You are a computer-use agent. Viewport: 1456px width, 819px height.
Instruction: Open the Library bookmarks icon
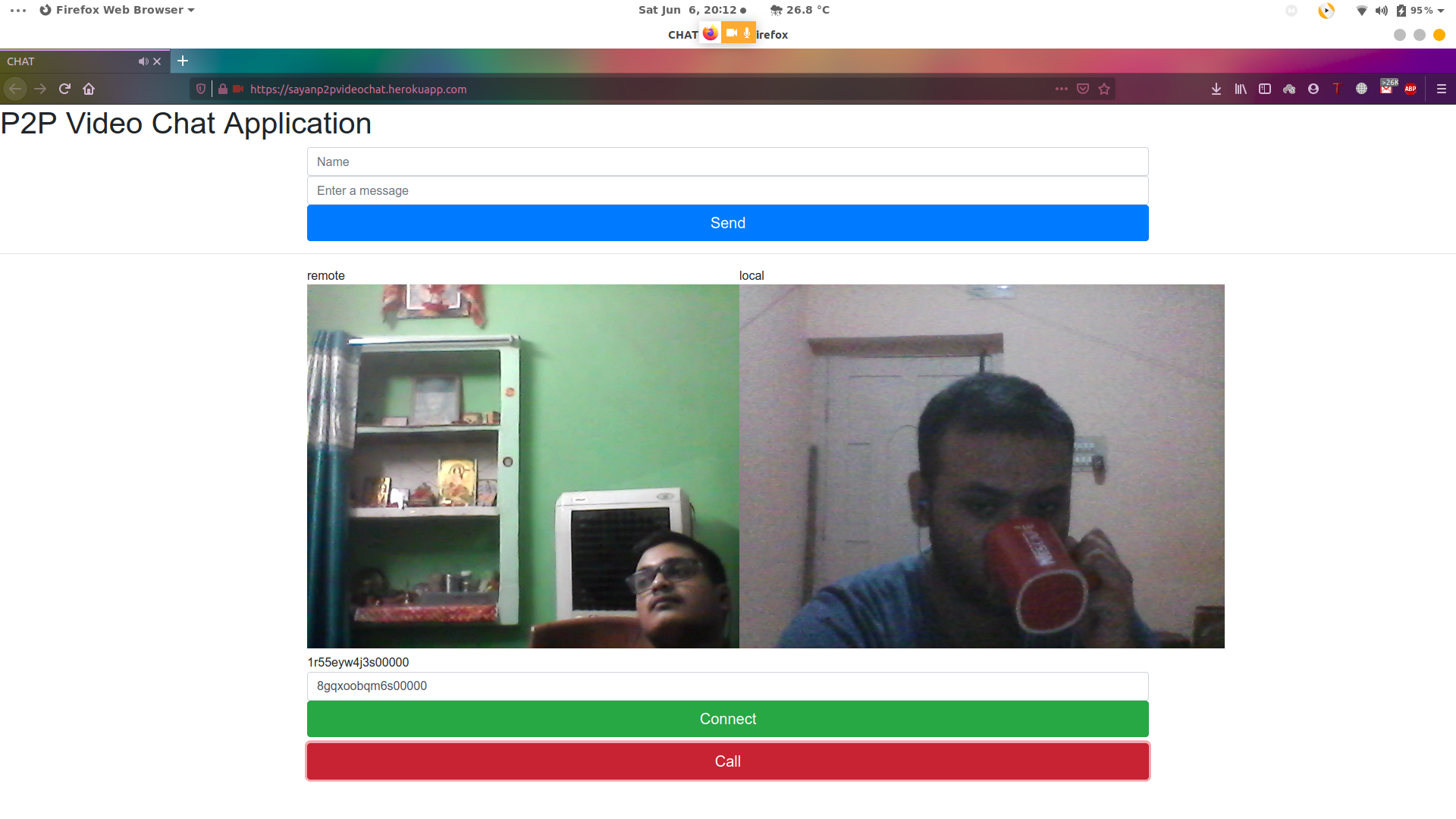tap(1240, 89)
